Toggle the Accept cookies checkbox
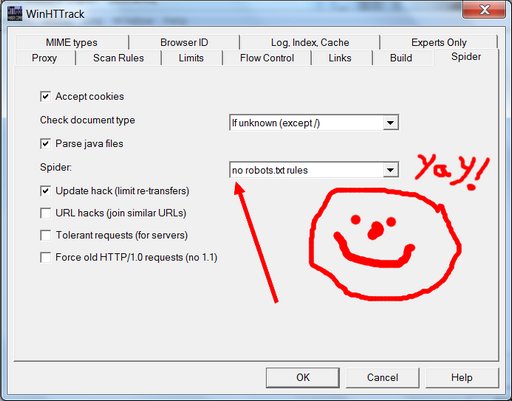The height and width of the screenshot is (401, 512). 45,97
